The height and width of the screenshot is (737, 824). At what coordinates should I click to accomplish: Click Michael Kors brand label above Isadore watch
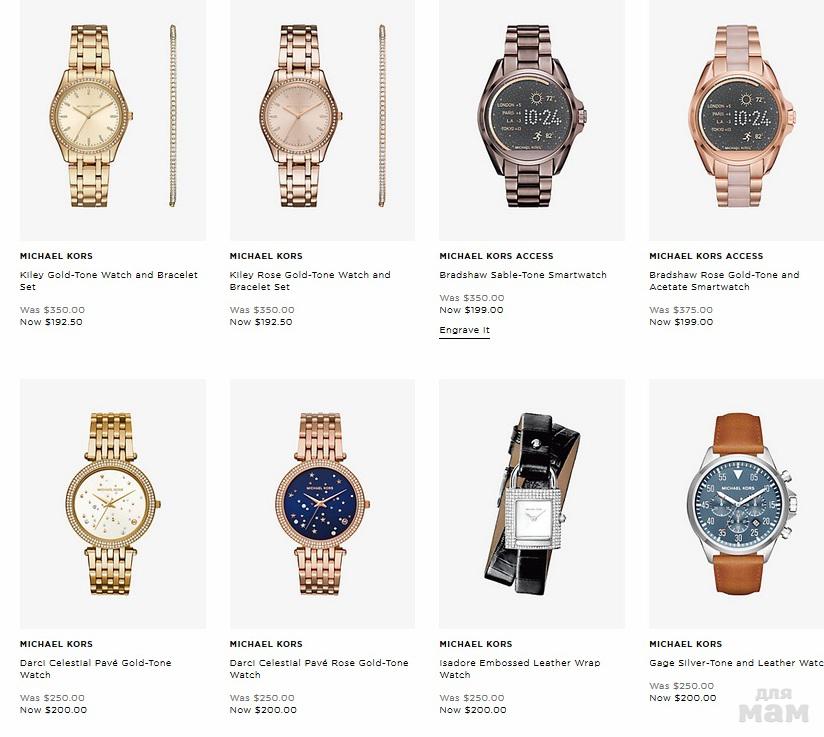tap(476, 644)
